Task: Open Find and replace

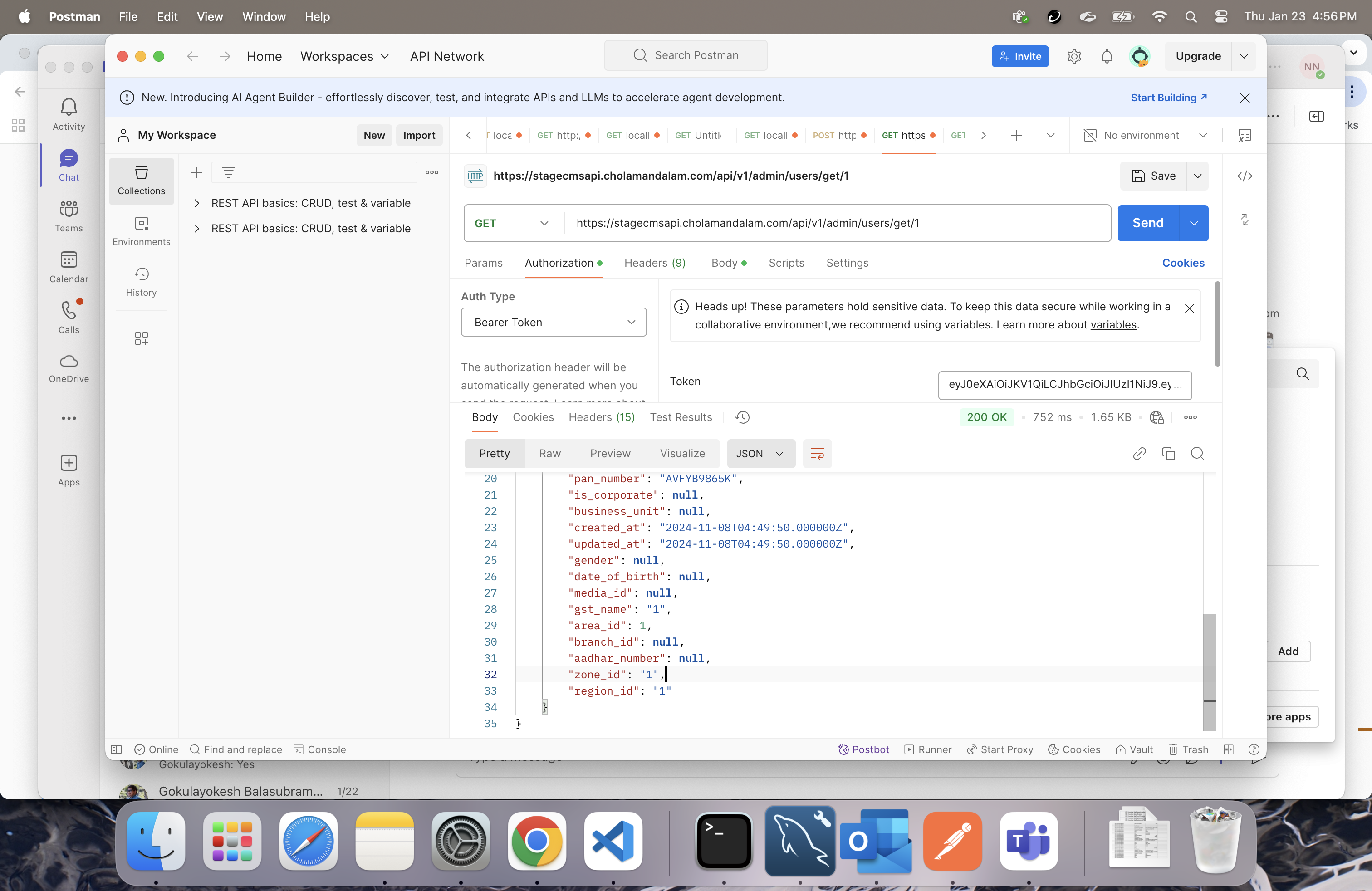Action: click(236, 749)
